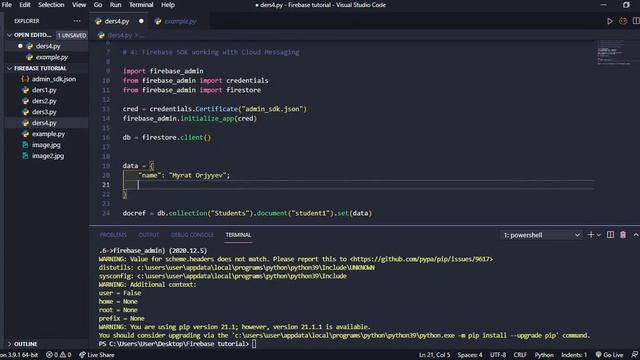Place cursor at the terminal prompt
The width and height of the screenshot is (640, 360).
(254, 344)
